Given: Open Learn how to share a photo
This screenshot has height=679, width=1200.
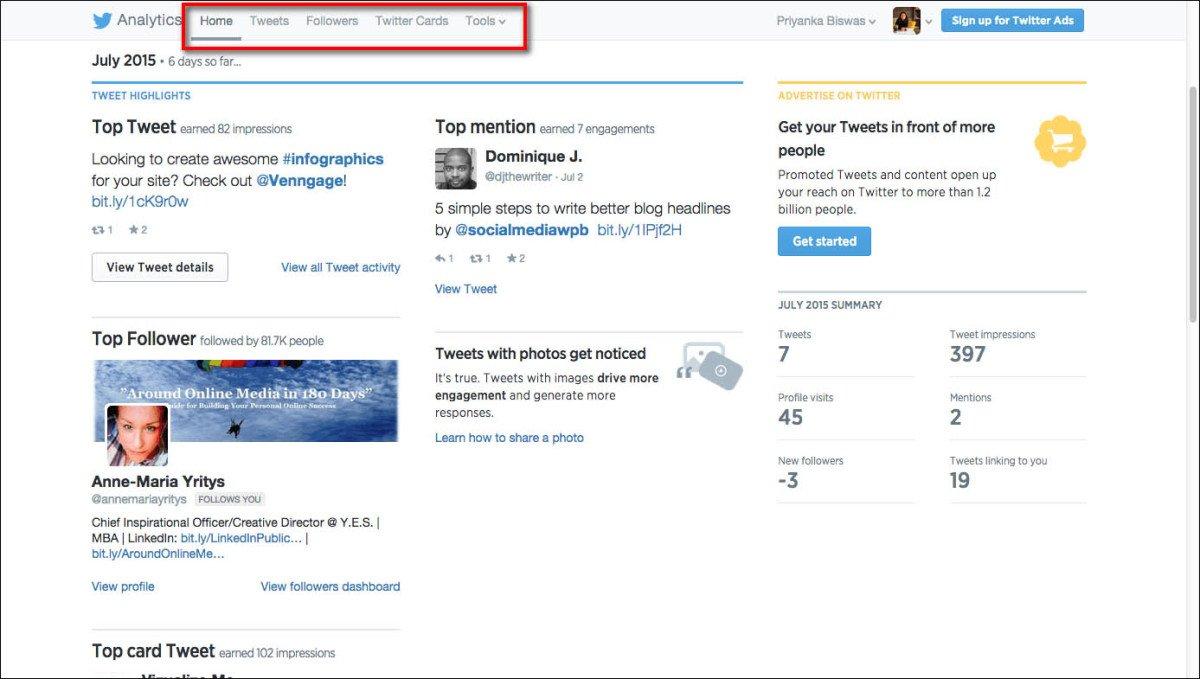Looking at the screenshot, I should click(509, 438).
